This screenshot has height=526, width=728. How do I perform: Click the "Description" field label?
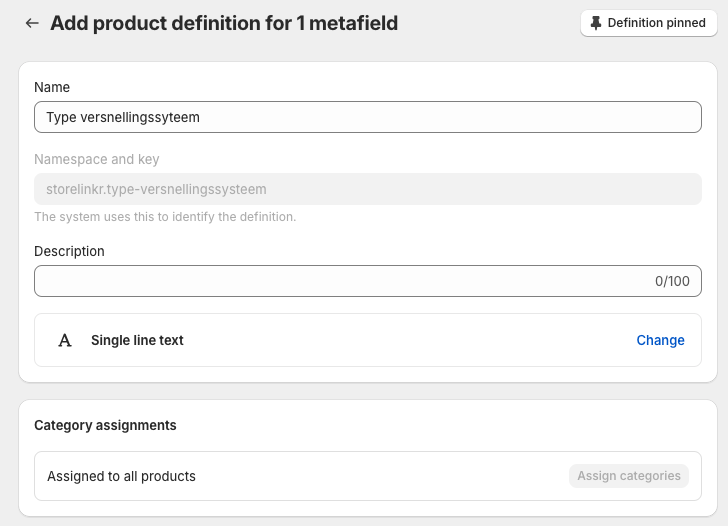coord(69,251)
